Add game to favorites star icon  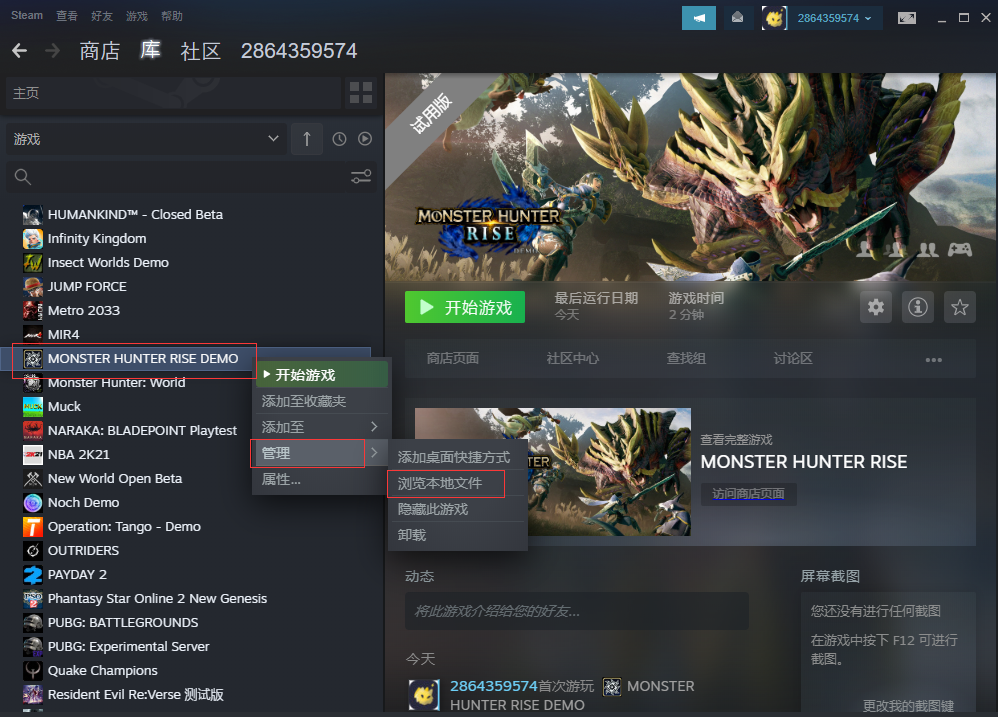[959, 307]
